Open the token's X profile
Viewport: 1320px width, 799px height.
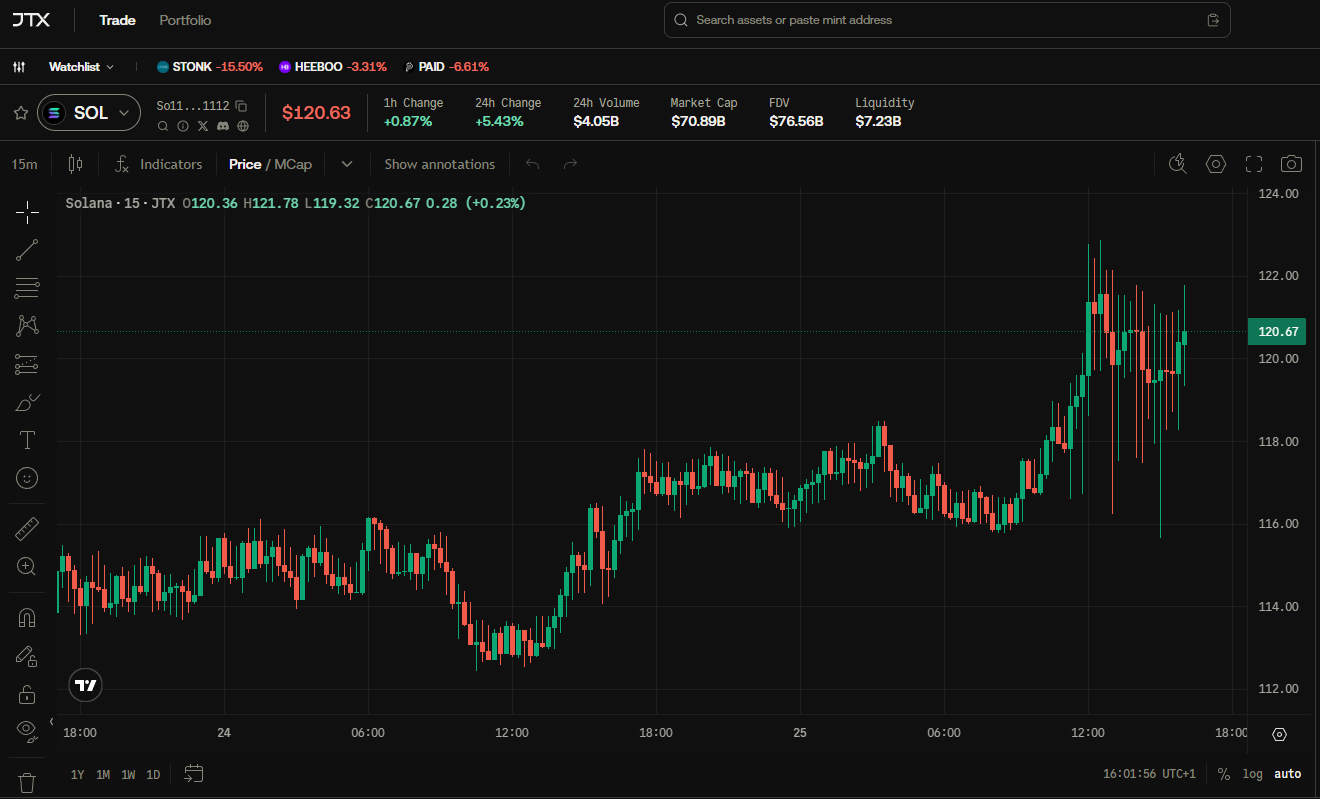pos(203,126)
